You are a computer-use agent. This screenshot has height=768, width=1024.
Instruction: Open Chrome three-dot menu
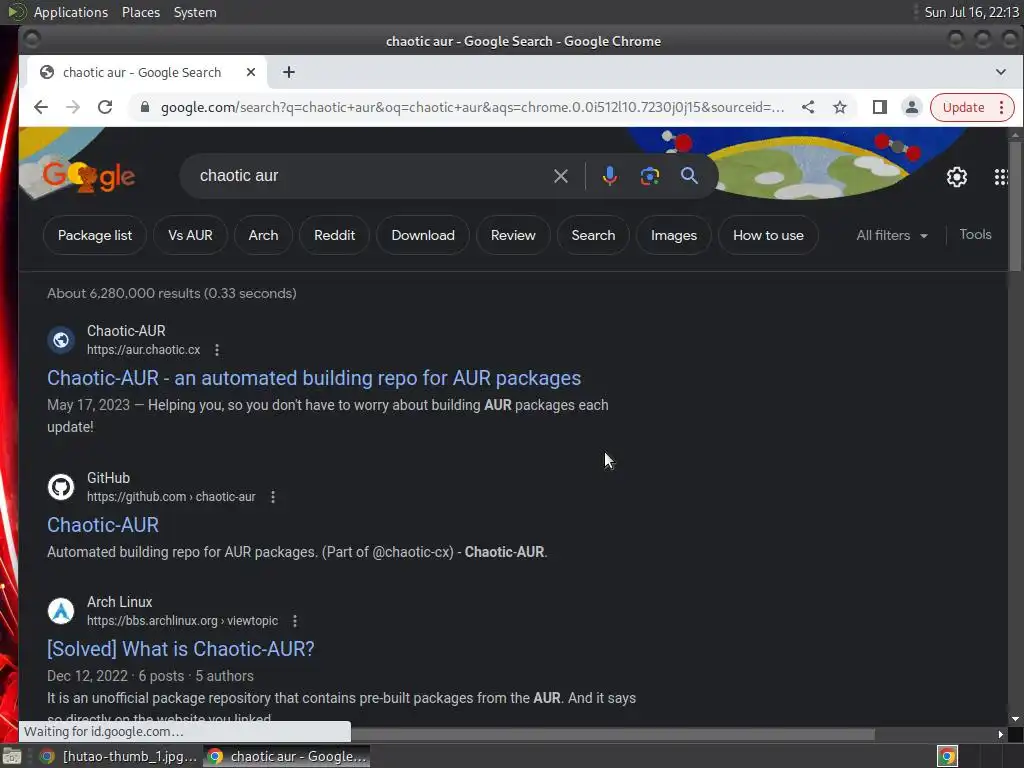(x=1002, y=107)
